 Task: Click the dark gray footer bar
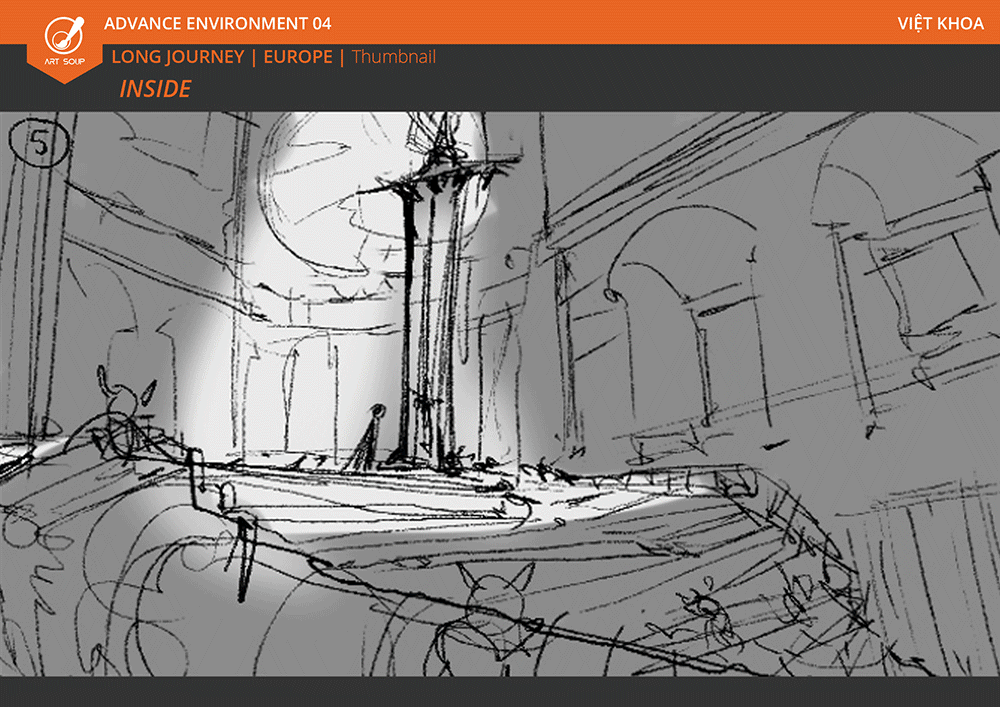click(x=500, y=692)
